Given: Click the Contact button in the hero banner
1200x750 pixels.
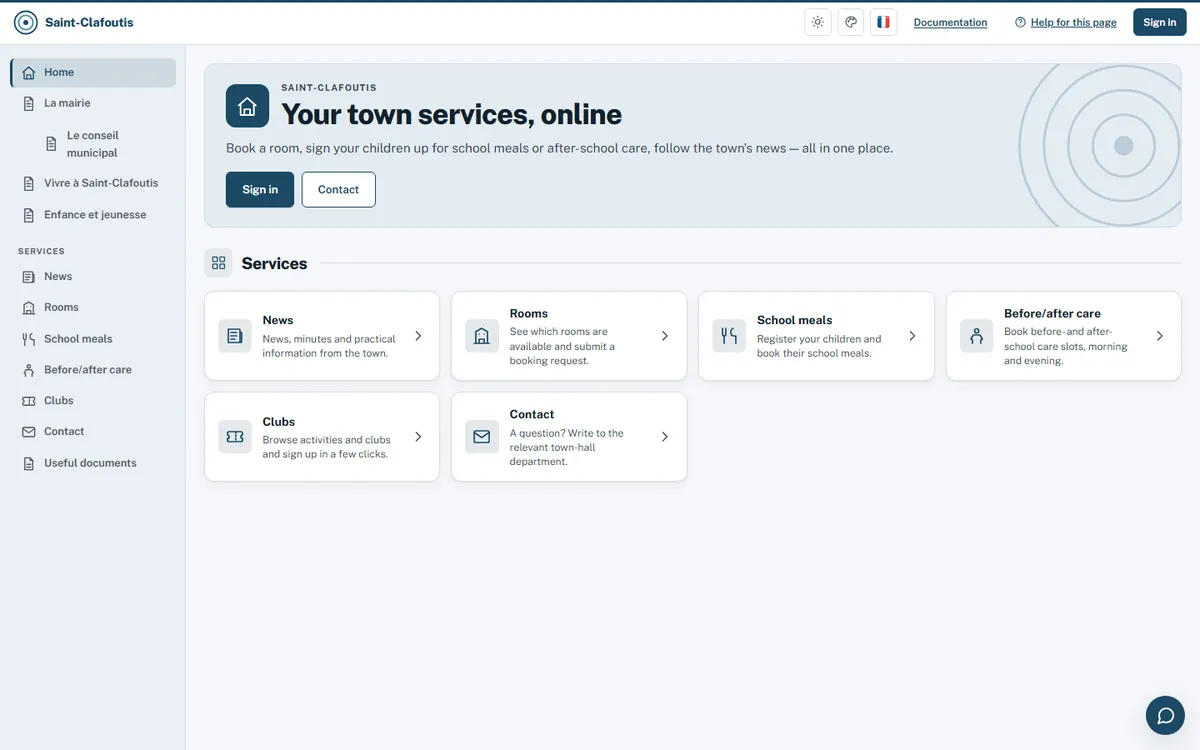Looking at the screenshot, I should 338,190.
